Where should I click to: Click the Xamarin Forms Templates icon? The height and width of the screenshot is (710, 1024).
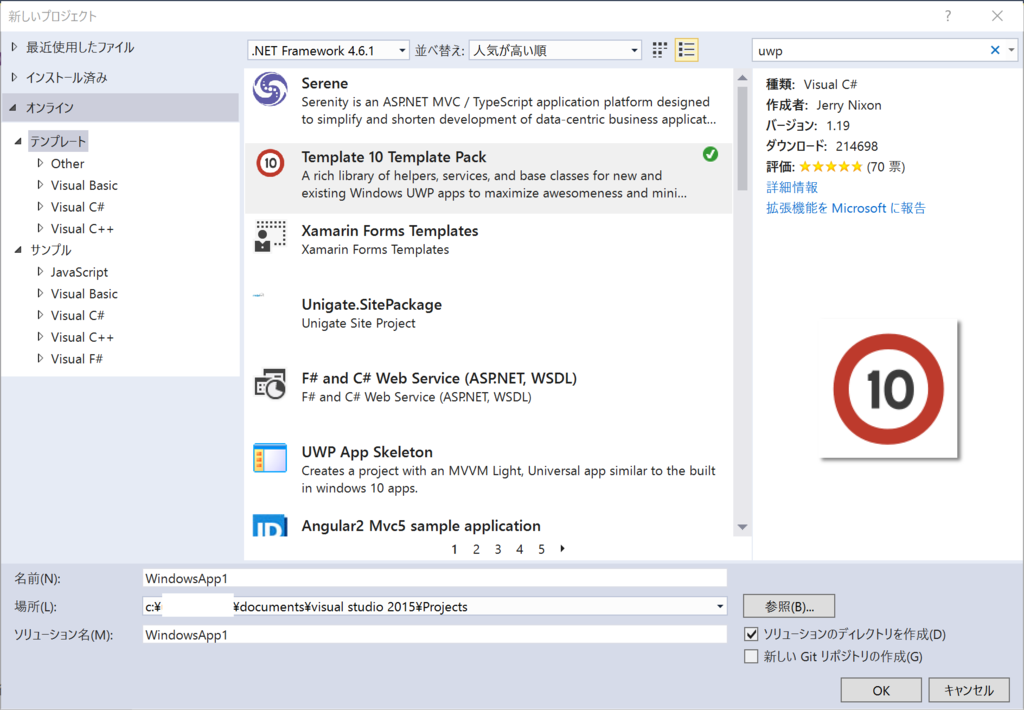(270, 236)
